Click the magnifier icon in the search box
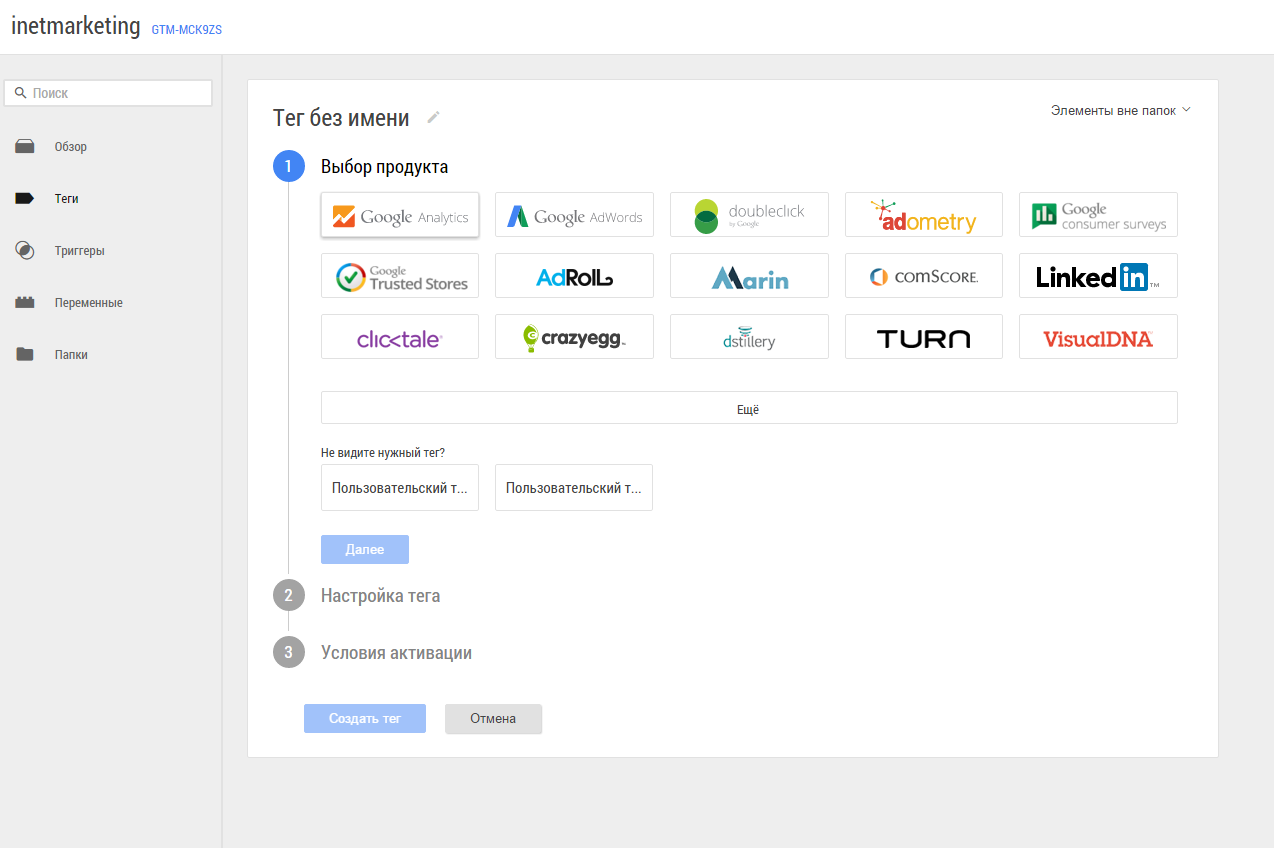The height and width of the screenshot is (848, 1274). [x=20, y=93]
